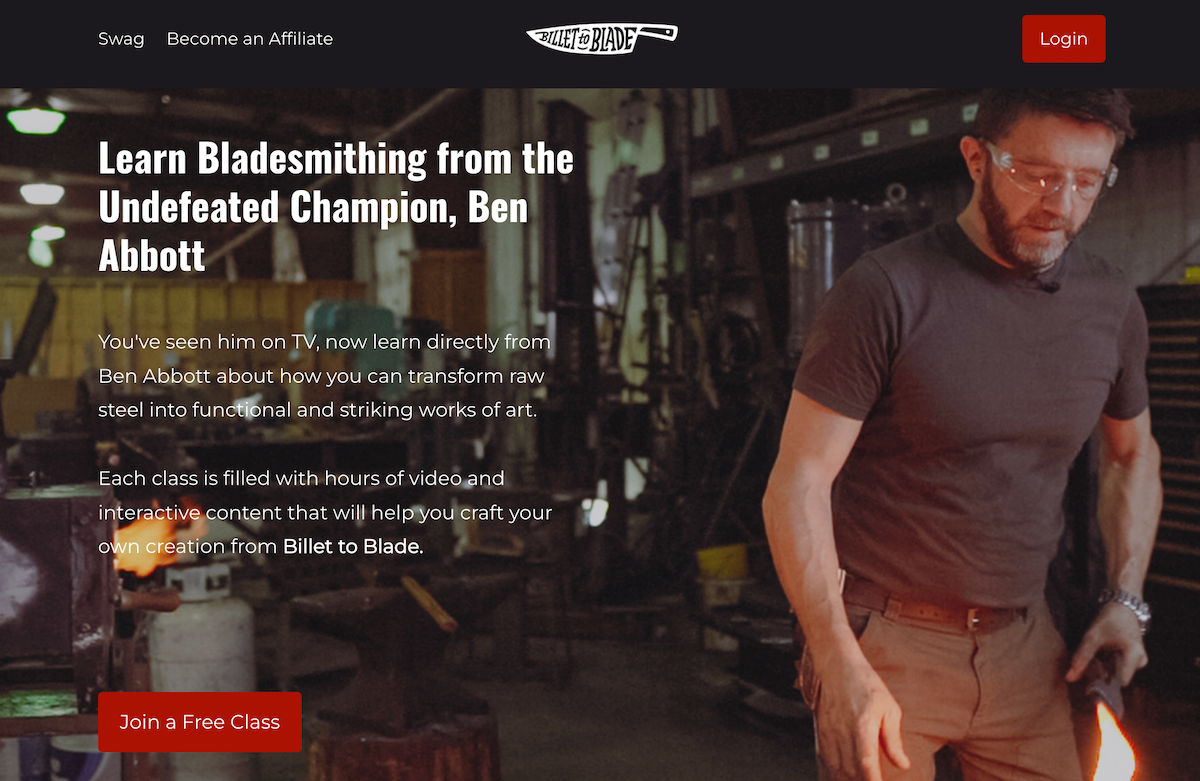Open the Swag page link
The height and width of the screenshot is (781, 1200).
[x=121, y=39]
